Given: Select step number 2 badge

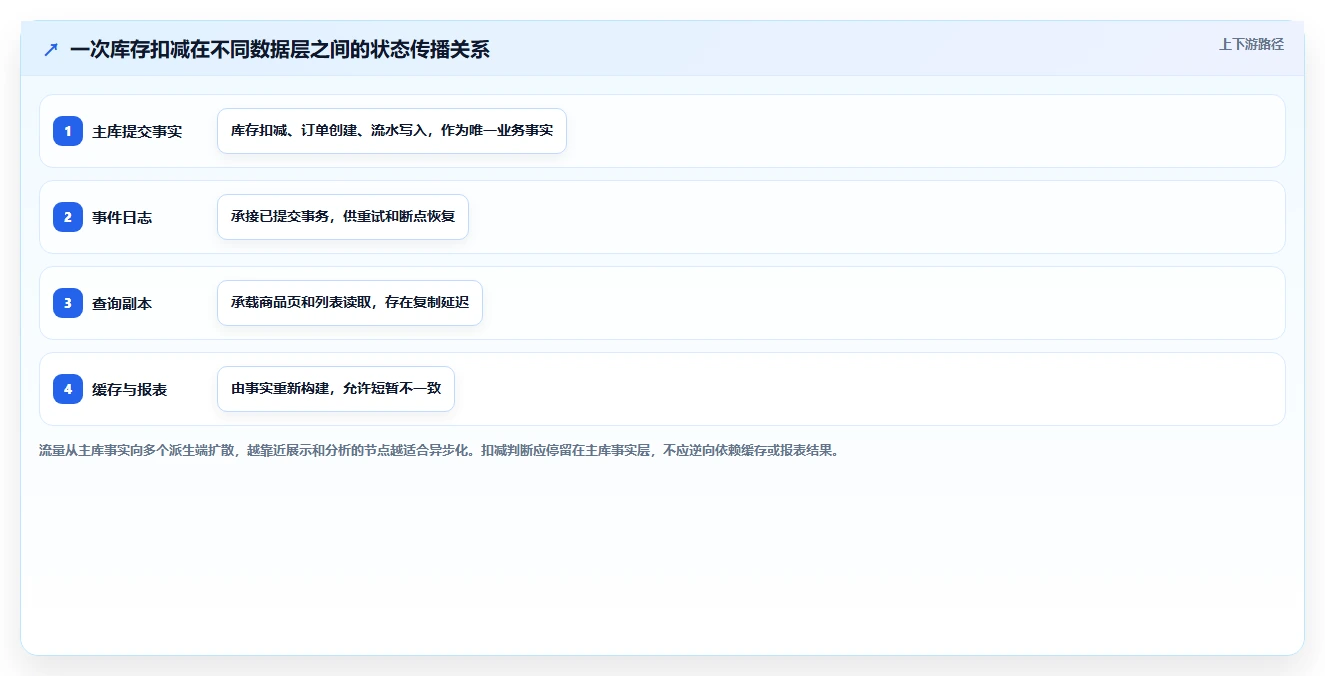Looking at the screenshot, I should click(x=68, y=217).
